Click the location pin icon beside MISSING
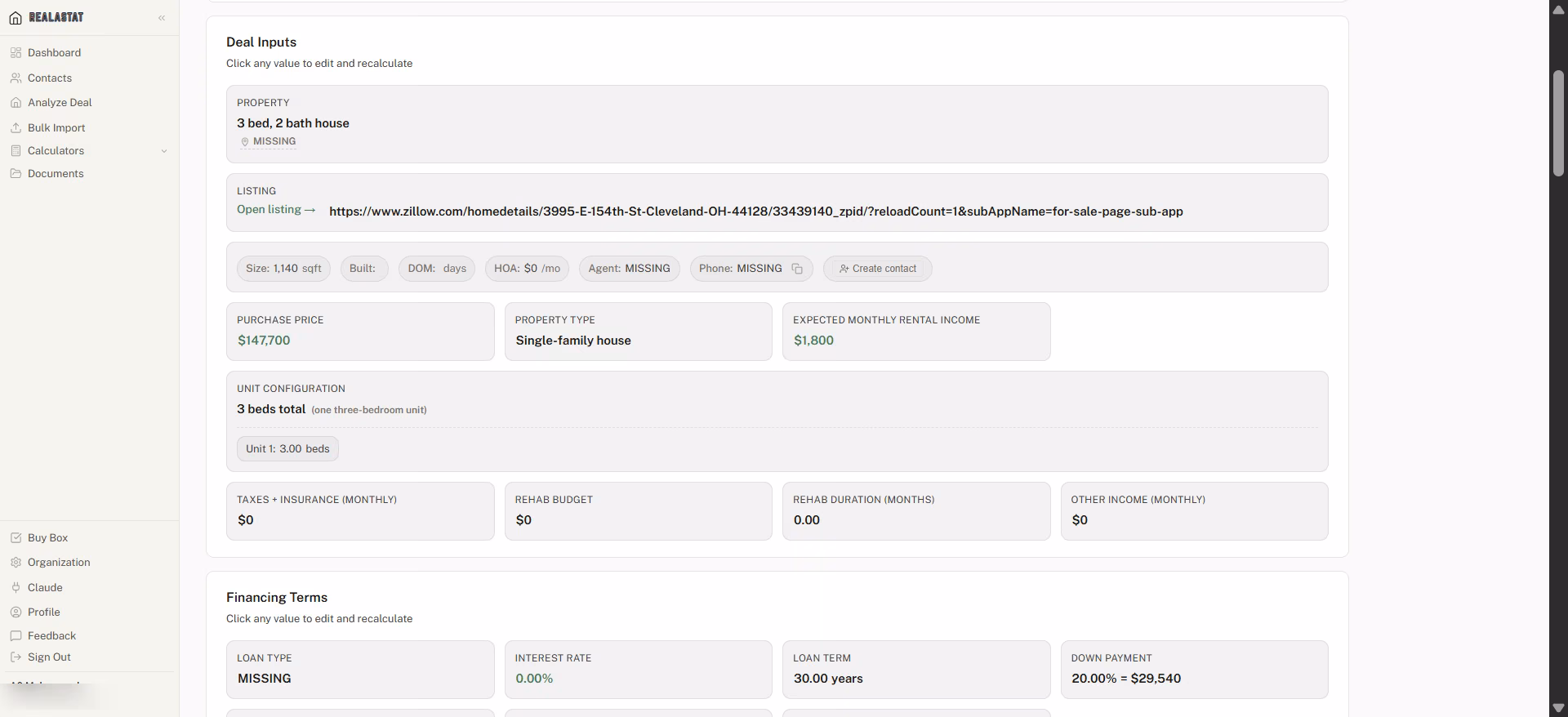Viewport: 1568px width, 717px height. tap(244, 141)
